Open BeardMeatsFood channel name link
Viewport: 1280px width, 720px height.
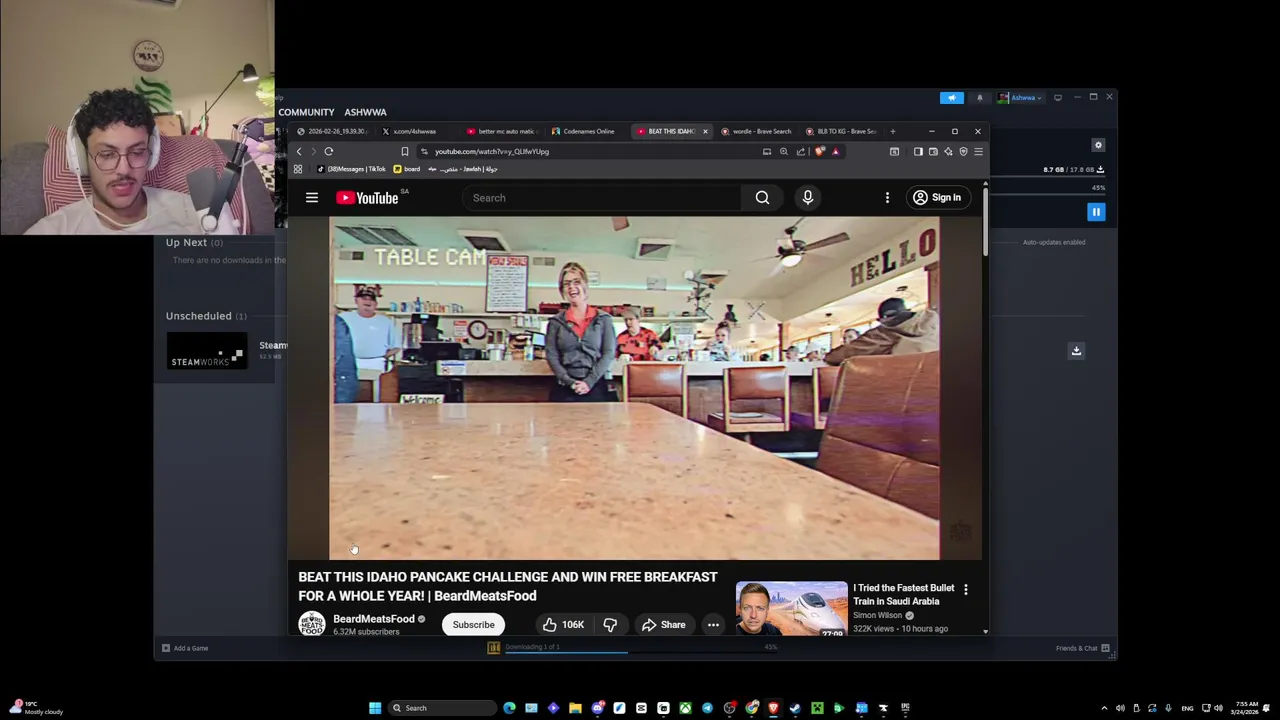click(x=373, y=619)
